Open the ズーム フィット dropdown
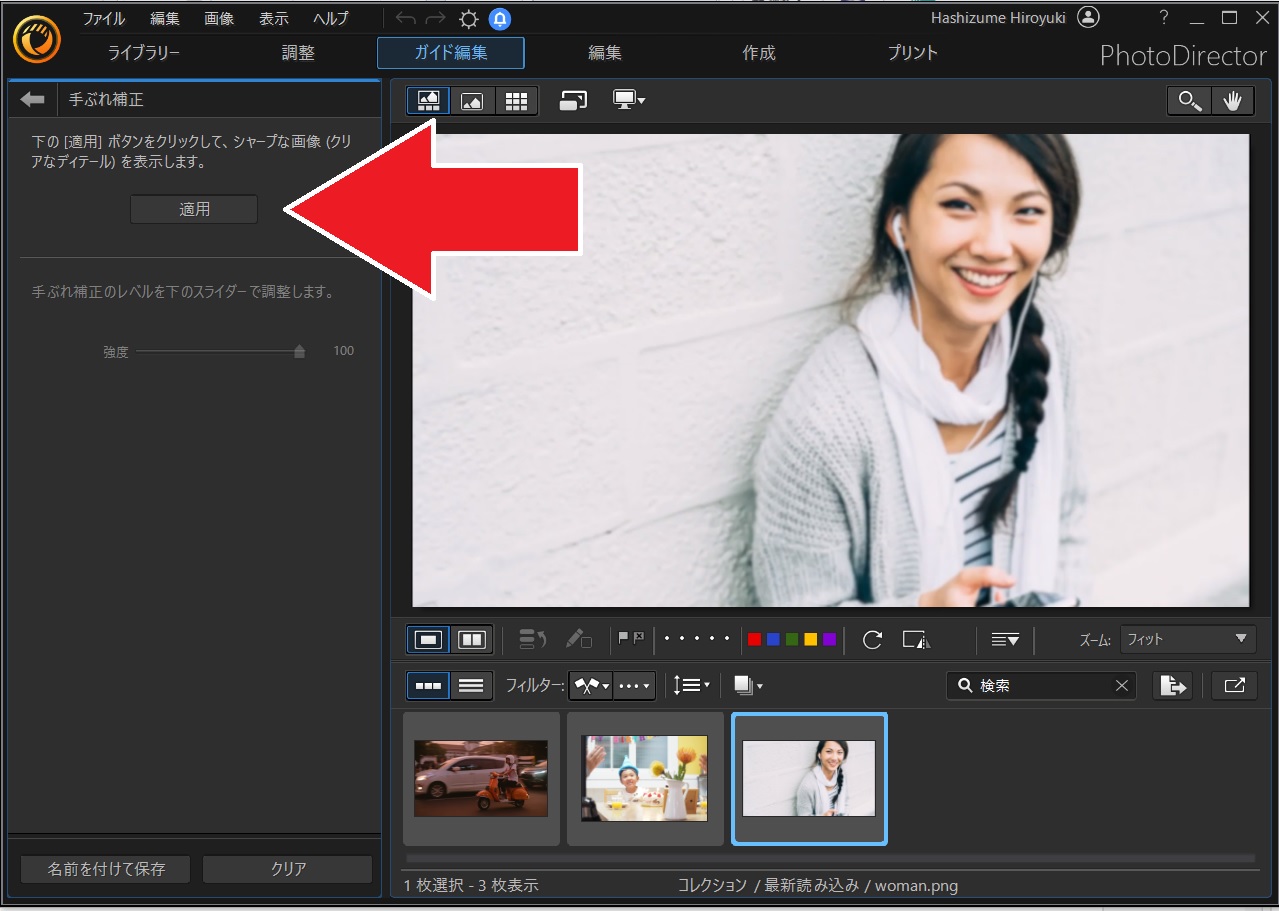The height and width of the screenshot is (911, 1279). coord(1188,639)
